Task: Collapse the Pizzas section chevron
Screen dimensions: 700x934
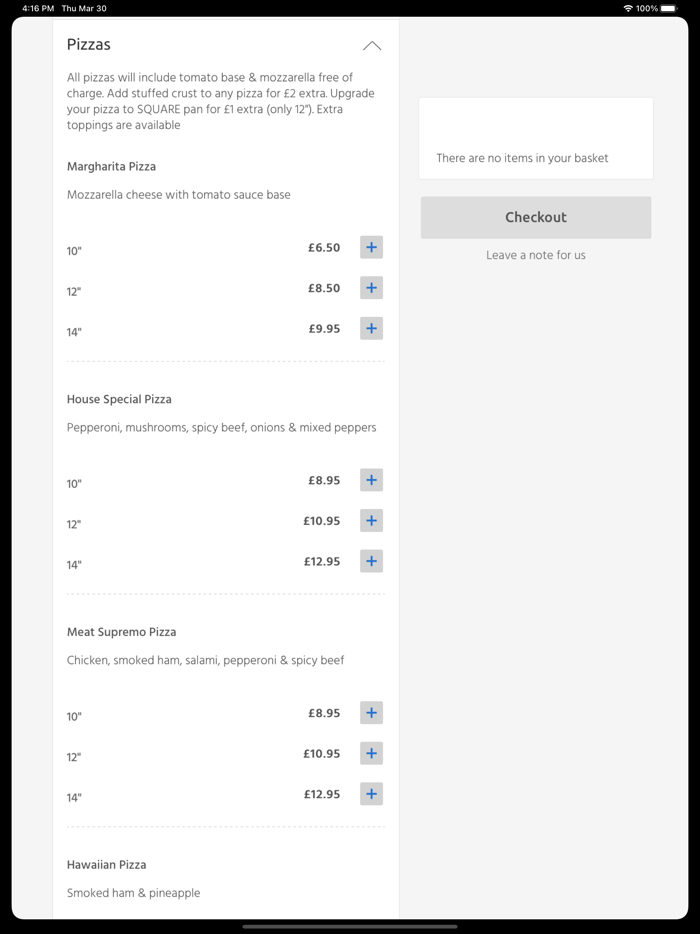Action: [372, 46]
